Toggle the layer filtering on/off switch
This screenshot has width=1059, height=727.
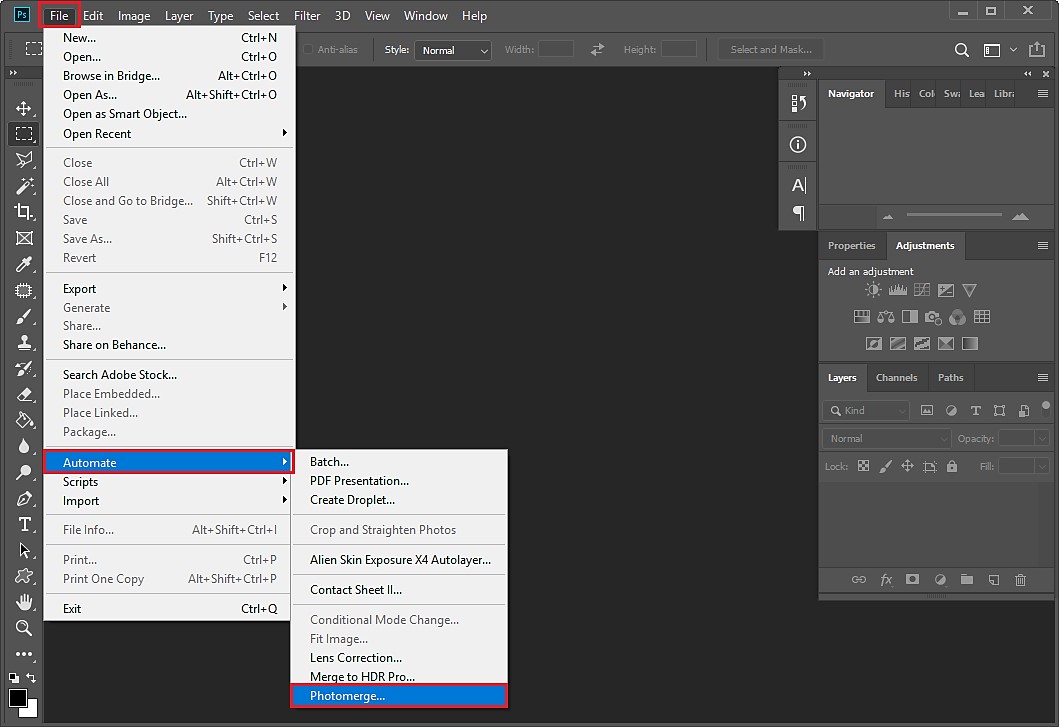(1045, 407)
